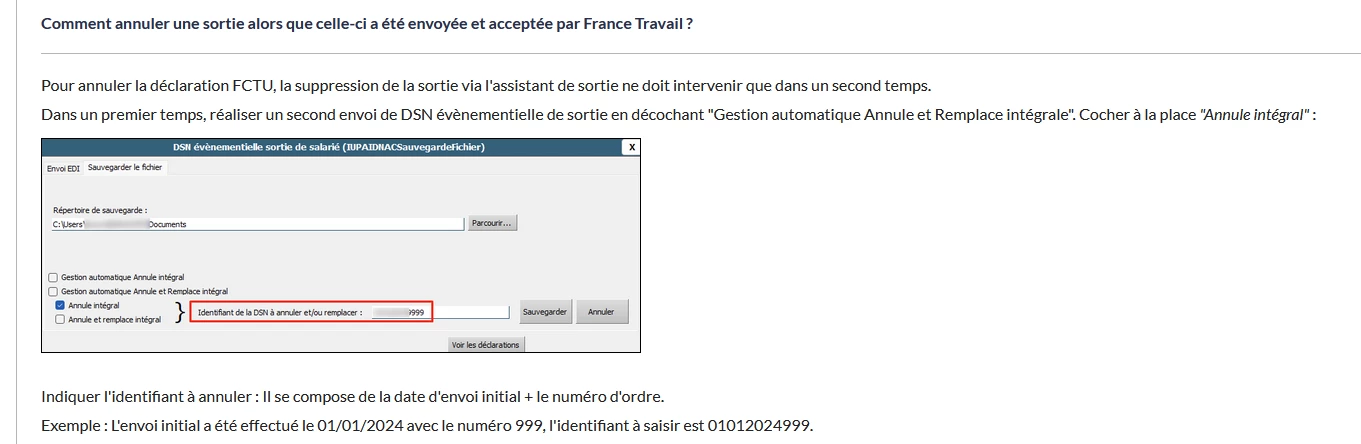Open Voir les déclarations
This screenshot has width=1361, height=444.
[x=485, y=345]
